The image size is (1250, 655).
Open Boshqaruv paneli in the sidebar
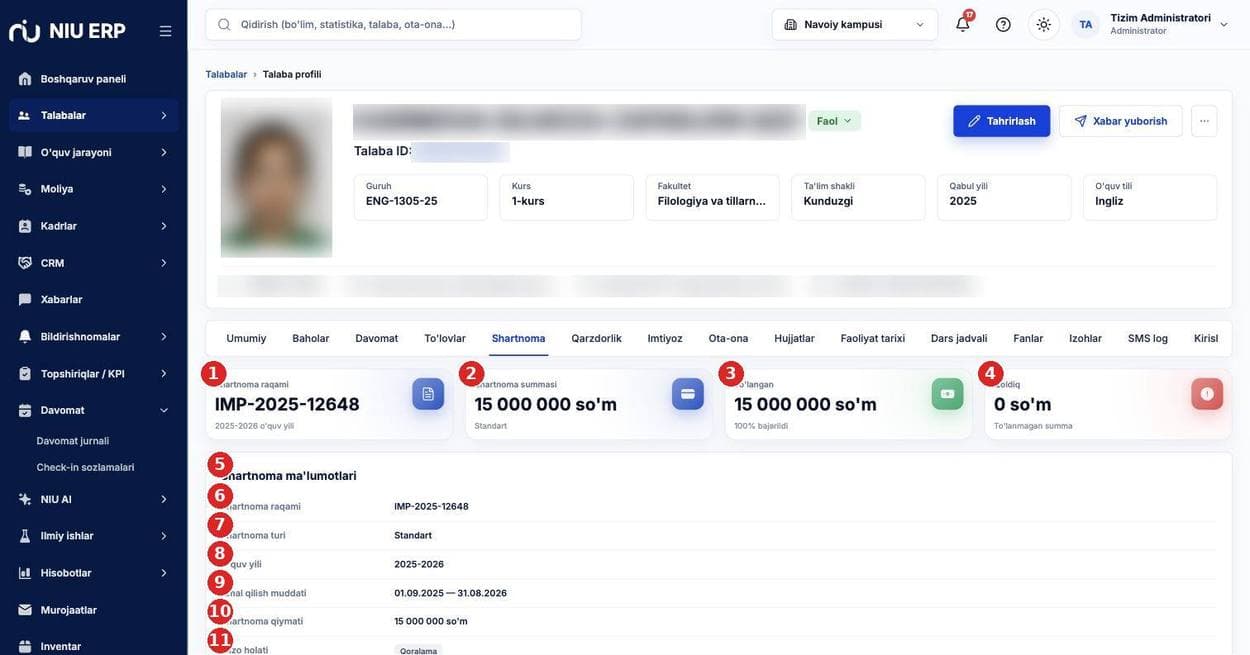[93, 79]
